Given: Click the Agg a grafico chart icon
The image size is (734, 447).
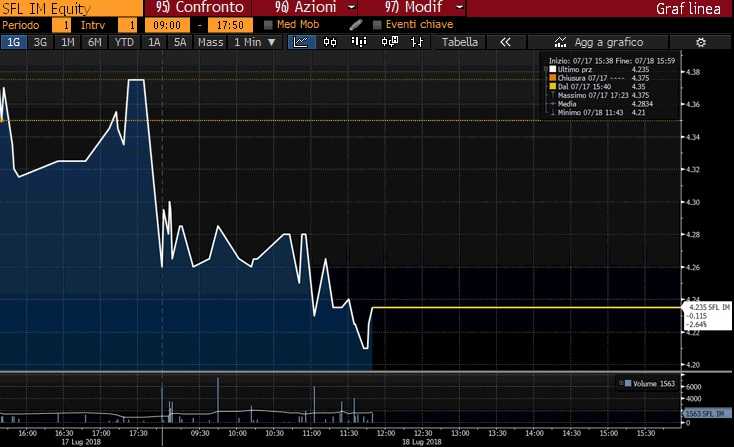Looking at the screenshot, I should coord(560,42).
